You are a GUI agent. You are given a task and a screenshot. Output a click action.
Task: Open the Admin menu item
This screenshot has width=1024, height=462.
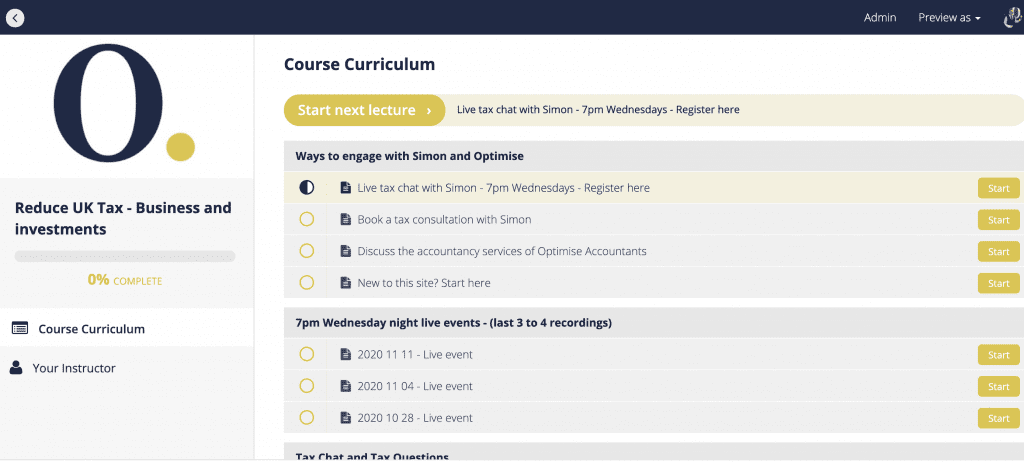click(880, 18)
